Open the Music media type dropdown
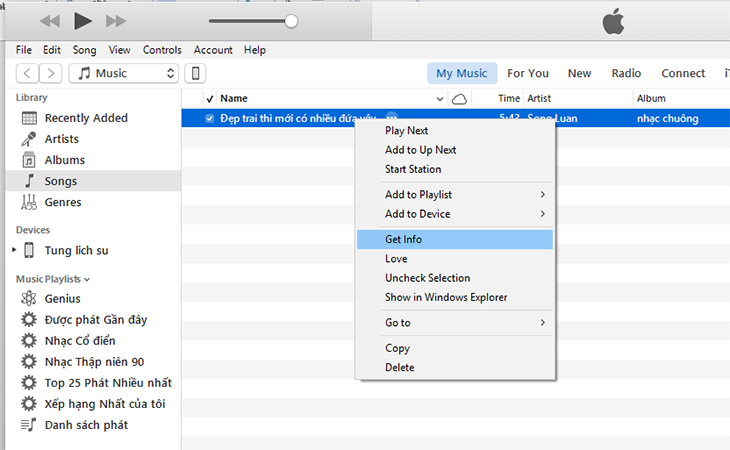The height and width of the screenshot is (450, 730). pos(125,73)
